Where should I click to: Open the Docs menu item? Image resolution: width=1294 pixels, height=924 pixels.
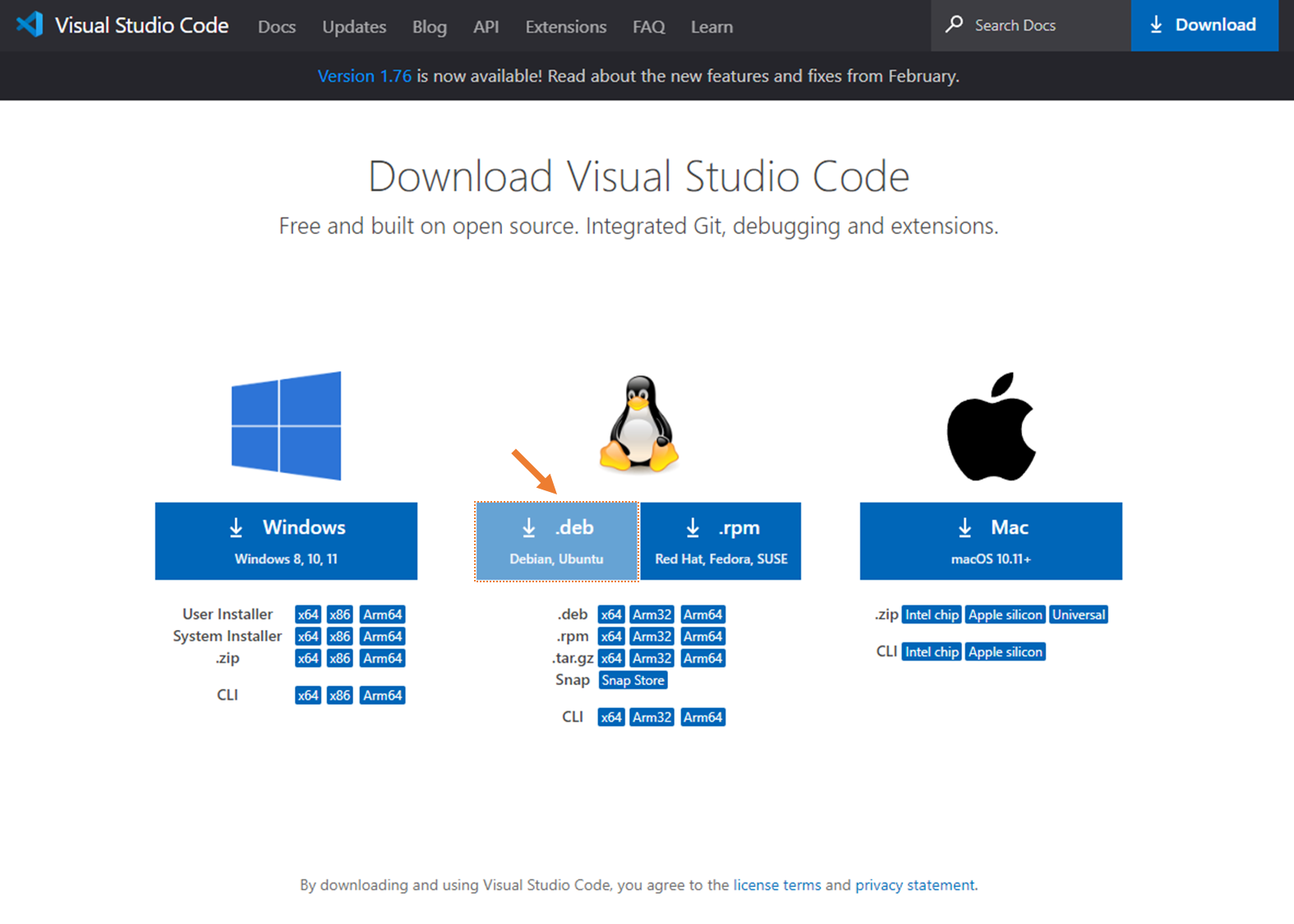[277, 26]
